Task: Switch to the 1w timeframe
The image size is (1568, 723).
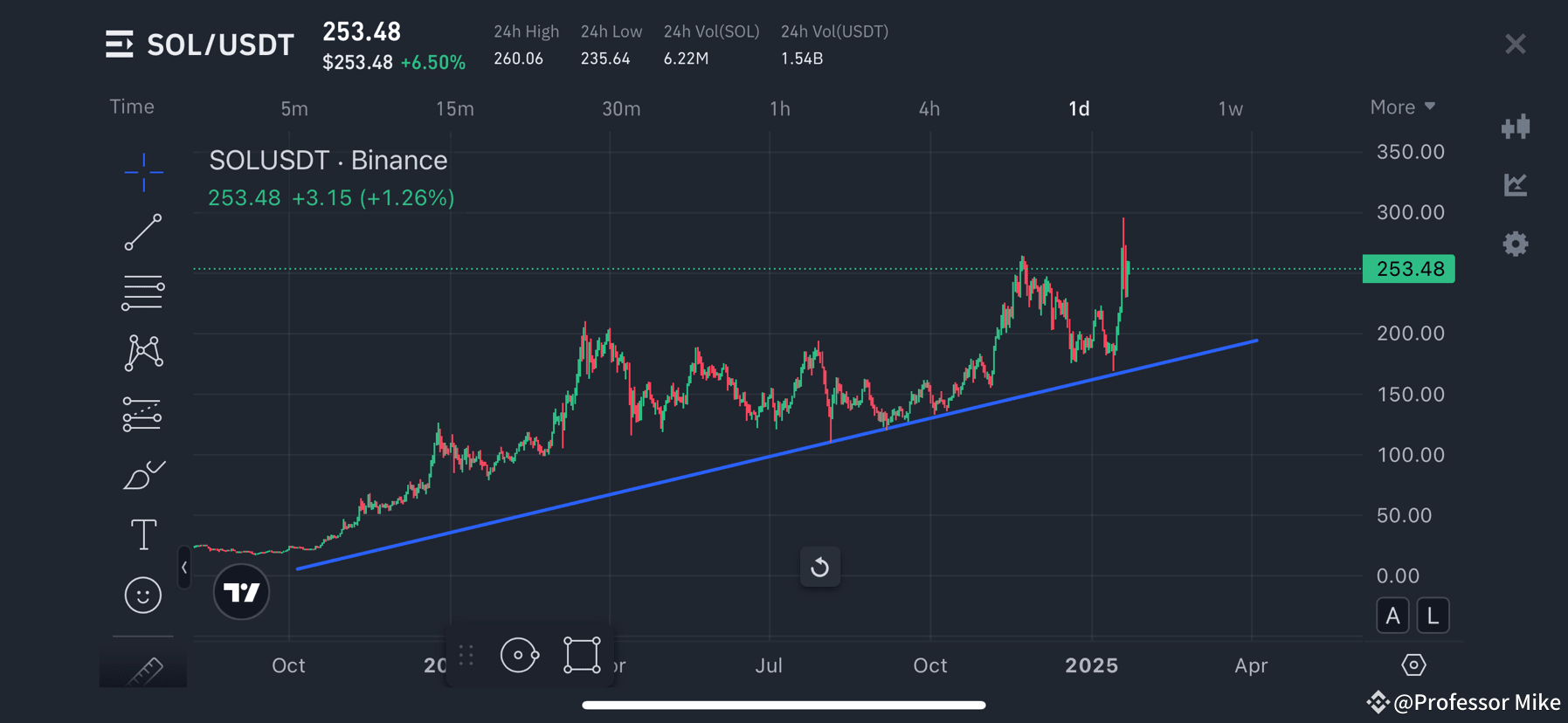Action: click(x=1231, y=108)
